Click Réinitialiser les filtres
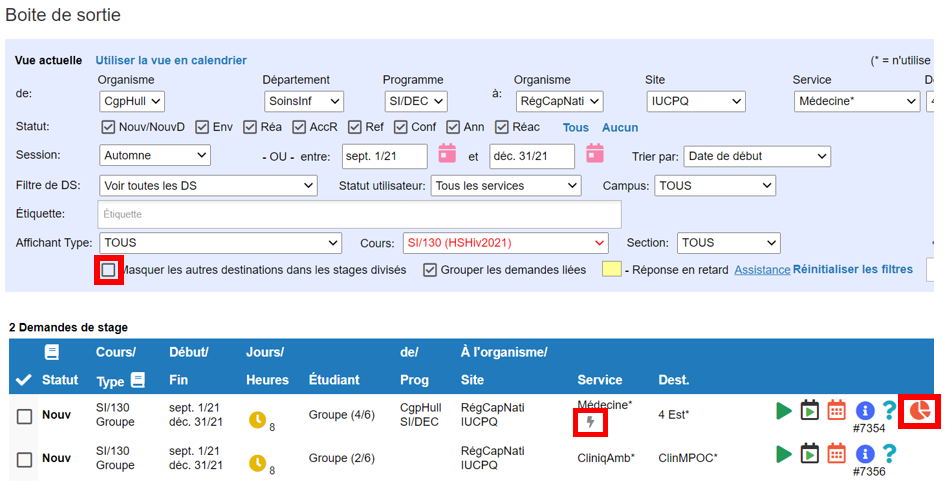Image resolution: width=946 pixels, height=481 pixels. [x=852, y=269]
